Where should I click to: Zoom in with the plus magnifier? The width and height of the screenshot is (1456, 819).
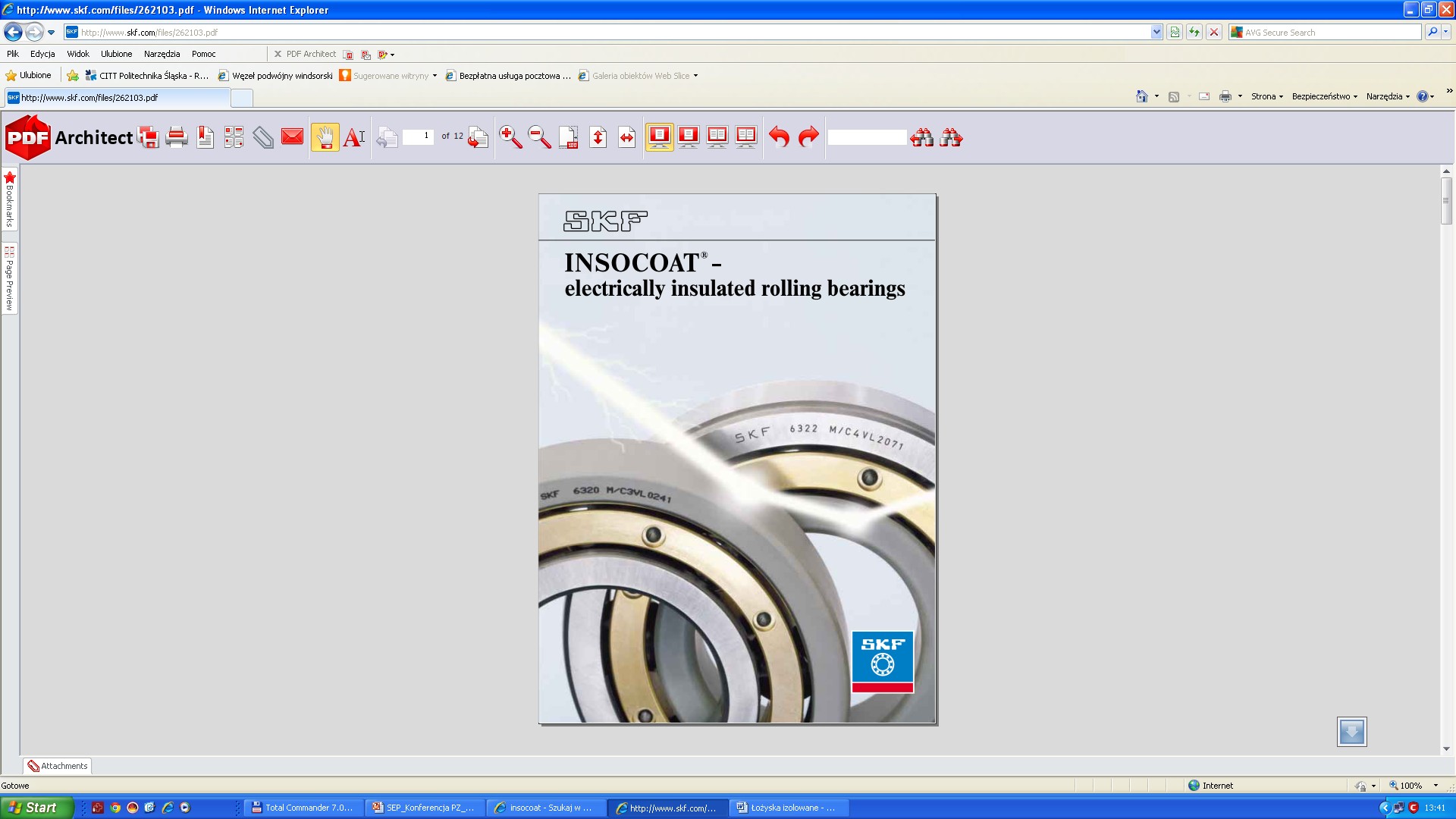tap(510, 137)
